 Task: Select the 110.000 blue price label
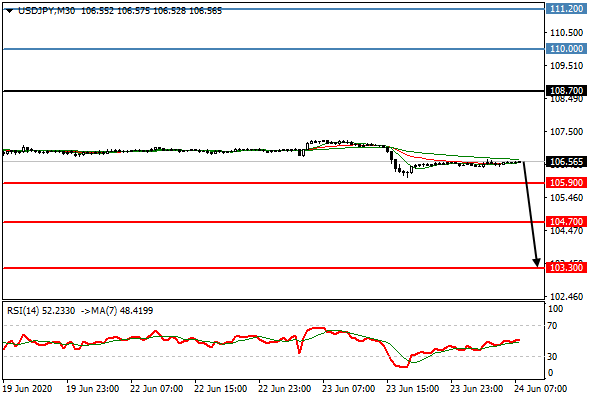coord(566,49)
